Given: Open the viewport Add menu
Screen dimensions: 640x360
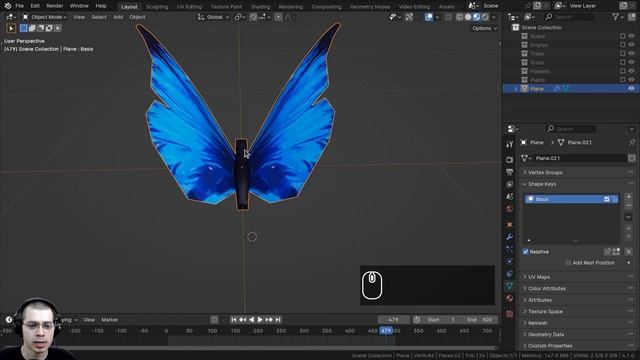Looking at the screenshot, I should click(118, 17).
